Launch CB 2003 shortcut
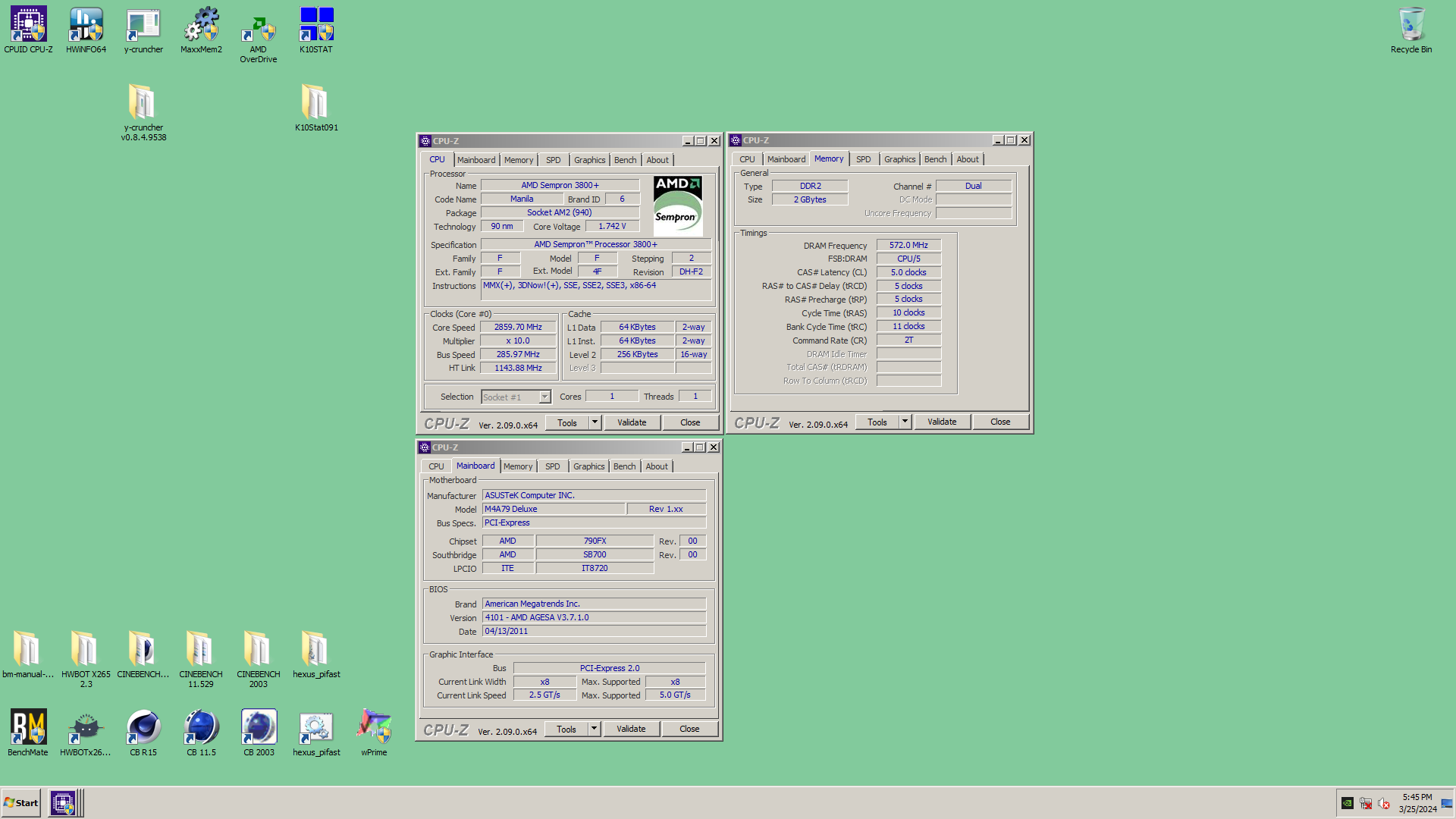Viewport: 1456px width, 819px height. click(259, 733)
